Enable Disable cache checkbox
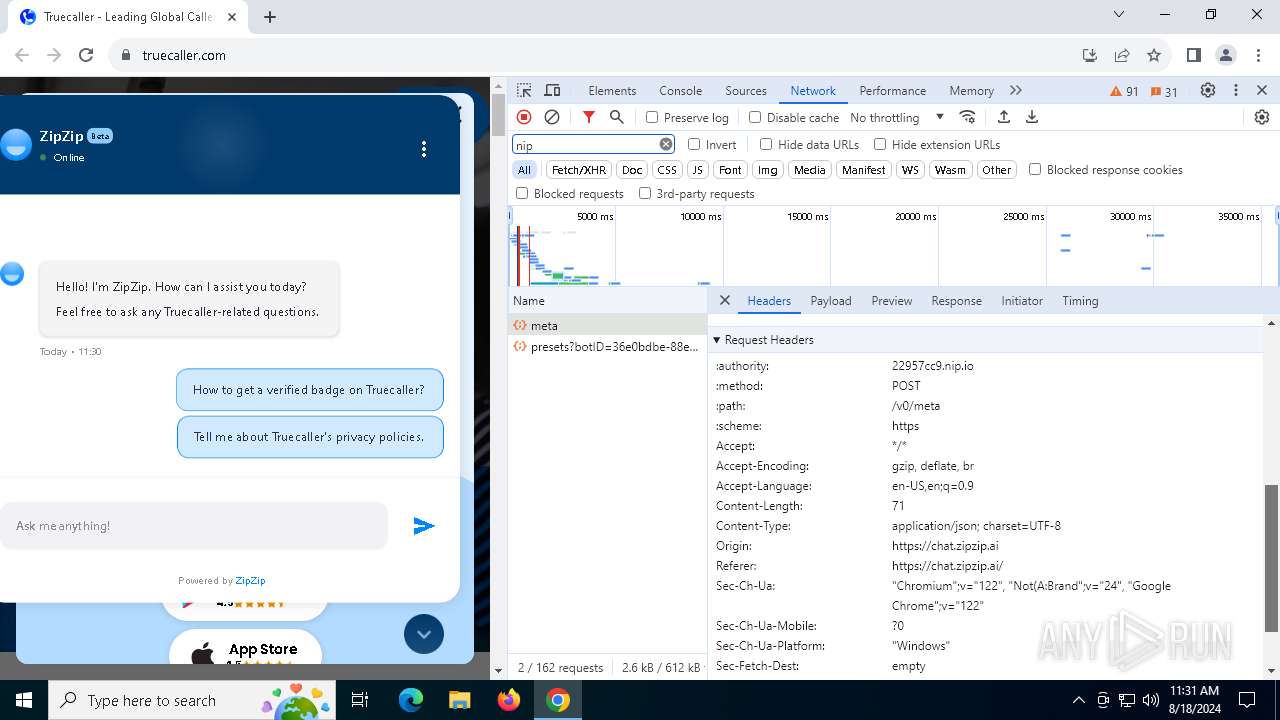Image resolution: width=1280 pixels, height=720 pixels. pyautogui.click(x=755, y=117)
